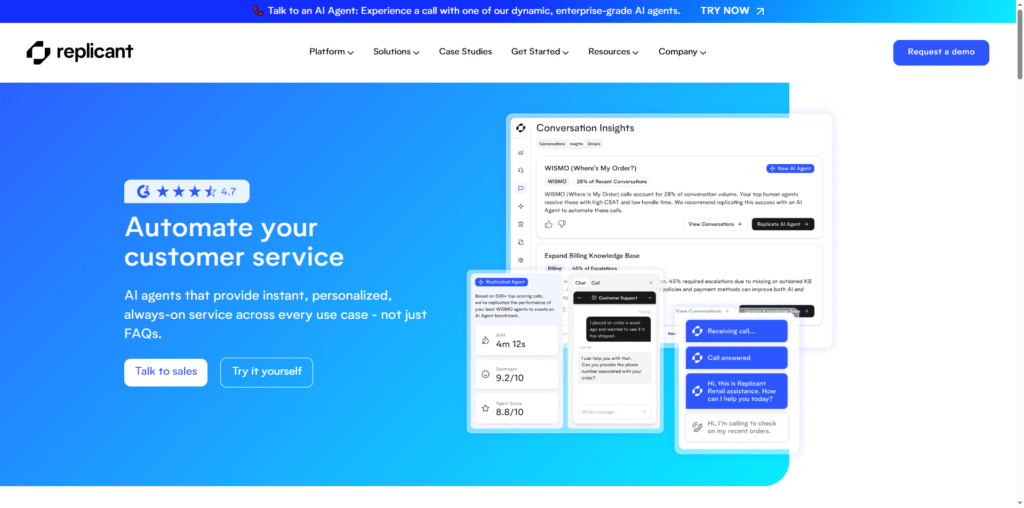The width and height of the screenshot is (1024, 508).
Task: Click the 'Receiving call...' card text
Action: (x=731, y=331)
